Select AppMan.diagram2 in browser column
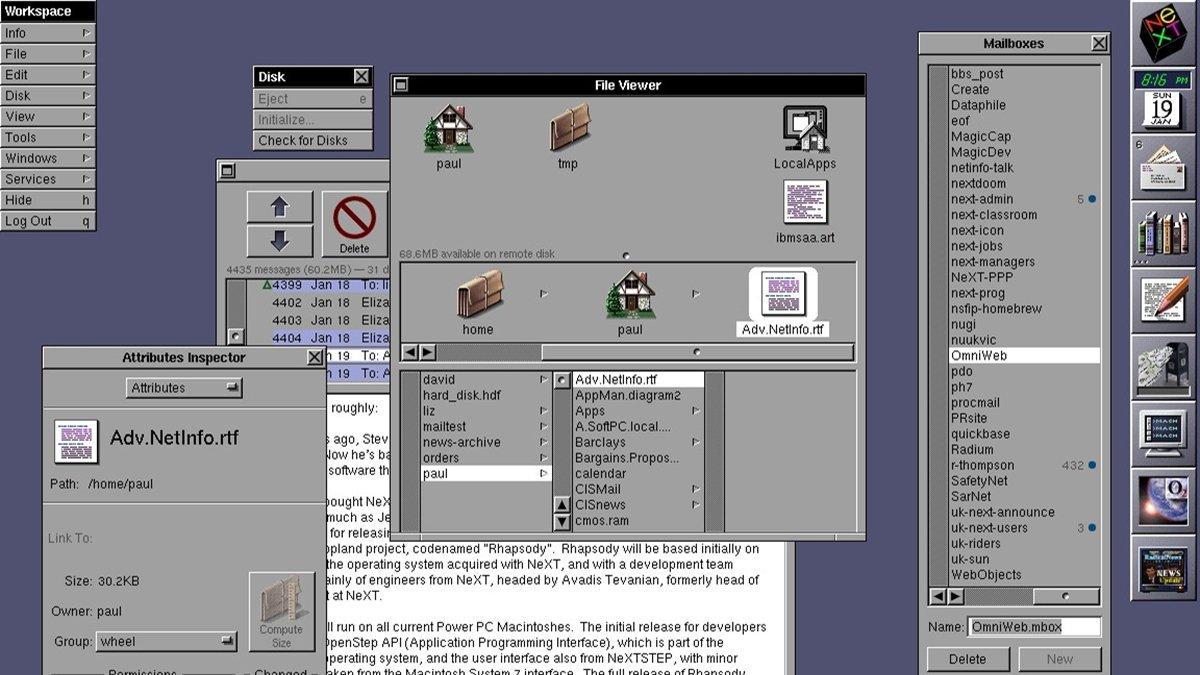The width and height of the screenshot is (1200, 675). 638,396
